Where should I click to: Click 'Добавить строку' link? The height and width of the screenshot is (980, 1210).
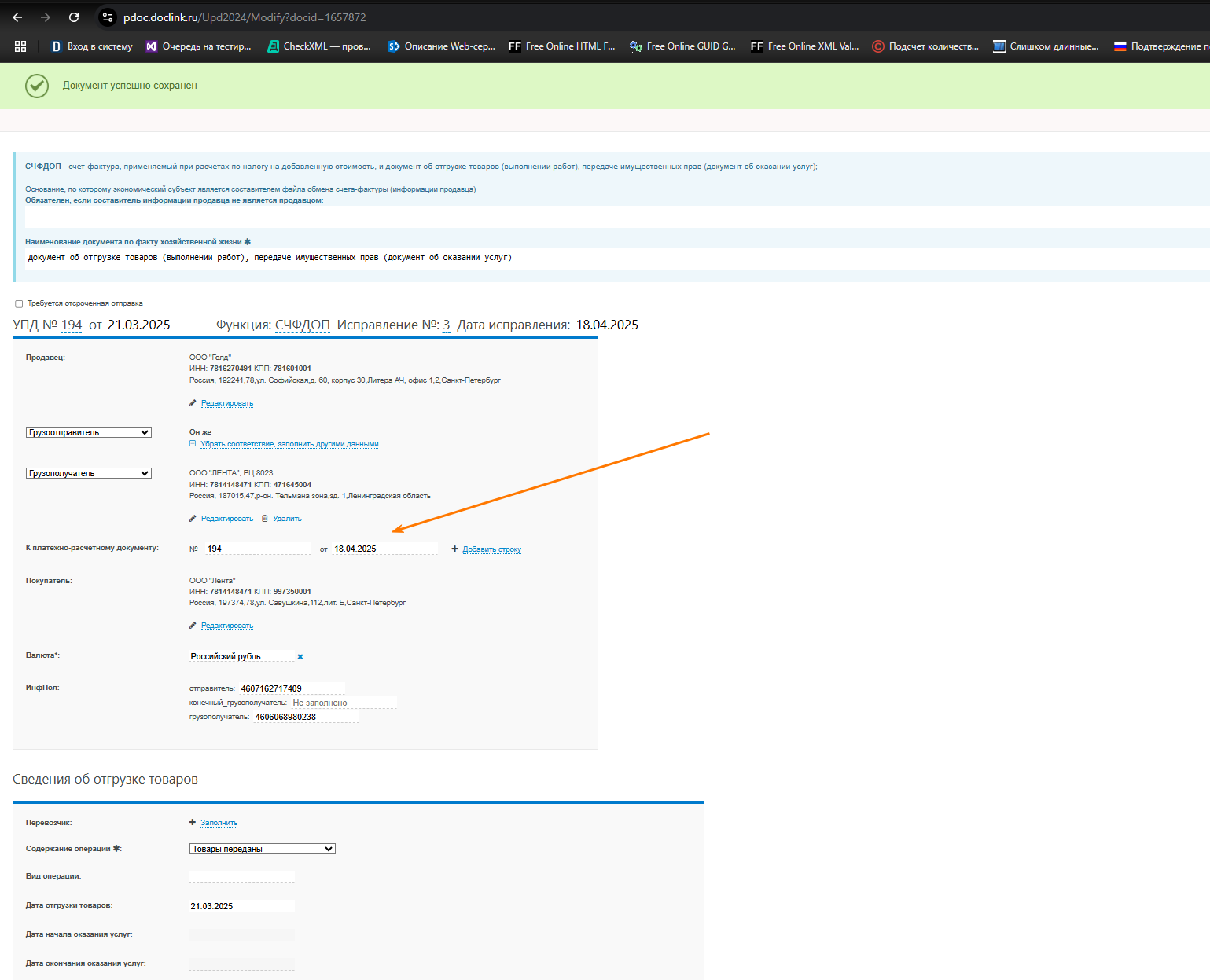(492, 549)
